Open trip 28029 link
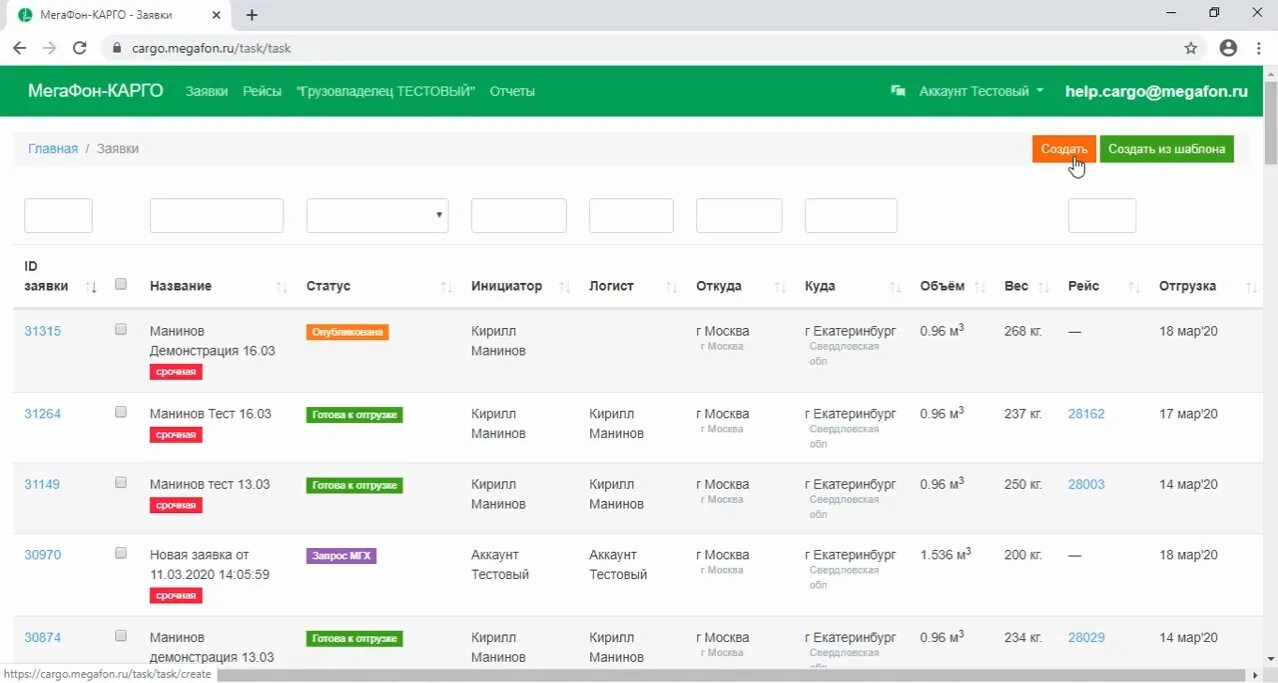 (x=1086, y=637)
